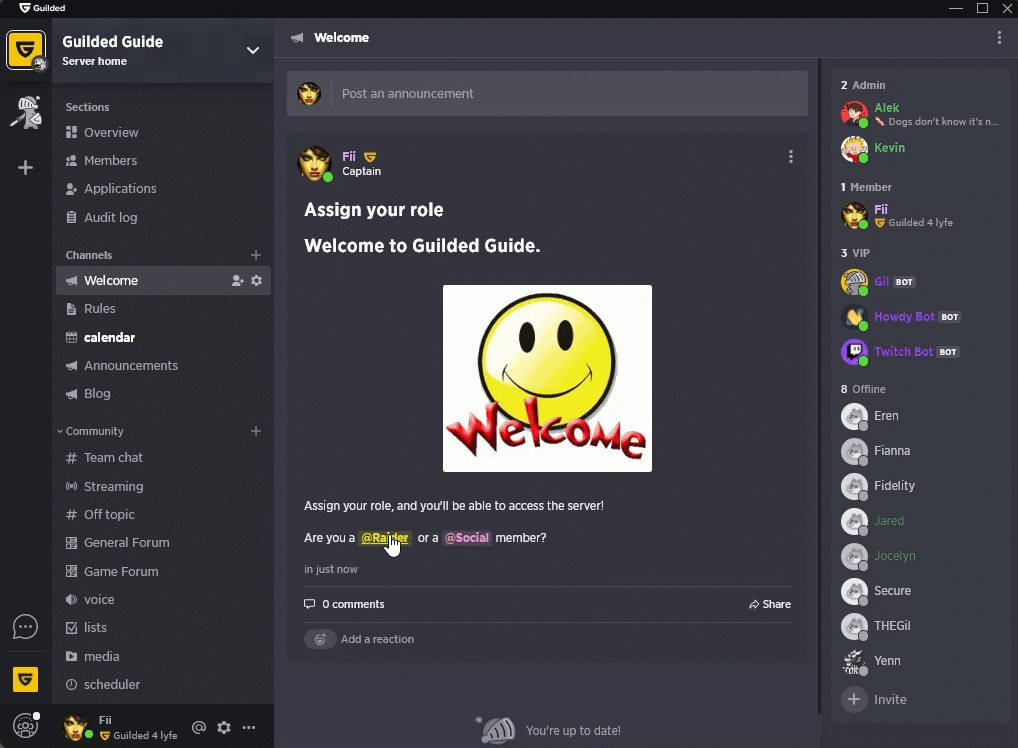Viewport: 1018px width, 748px height.
Task: Click the Invite label in member list
Action: (890, 700)
